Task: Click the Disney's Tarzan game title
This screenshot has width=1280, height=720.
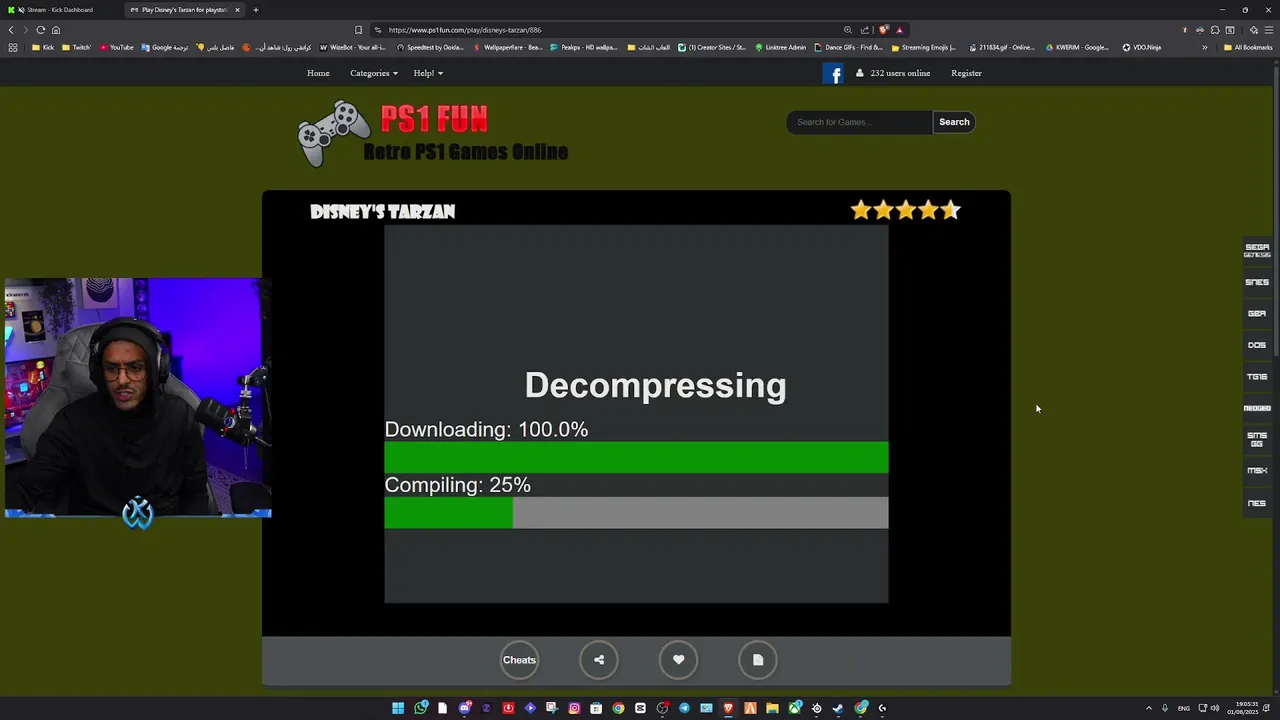Action: tap(382, 211)
